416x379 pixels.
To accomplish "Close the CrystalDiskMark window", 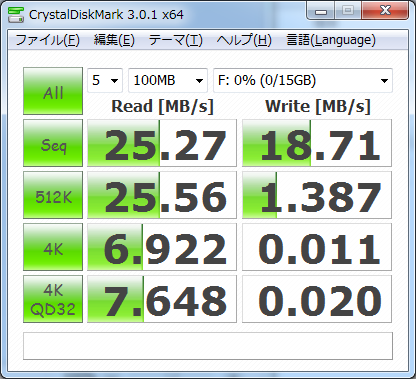I will pyautogui.click(x=385, y=11).
